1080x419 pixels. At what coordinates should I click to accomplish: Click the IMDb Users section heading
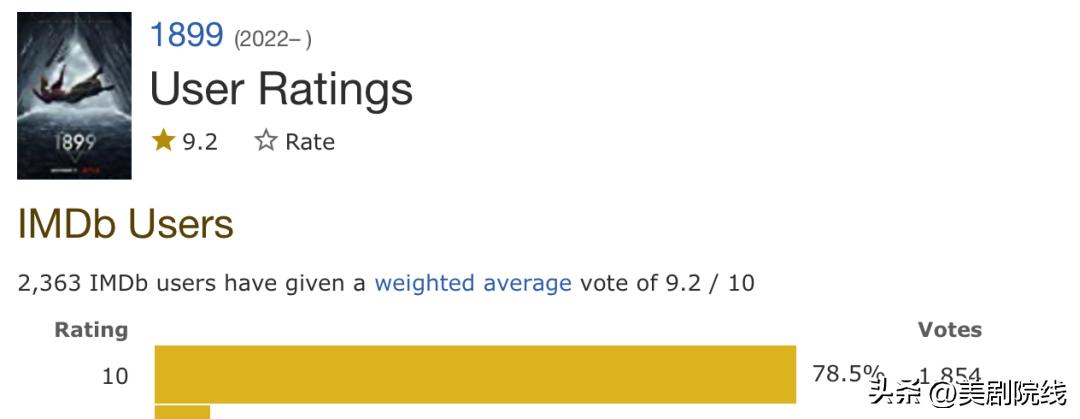126,224
